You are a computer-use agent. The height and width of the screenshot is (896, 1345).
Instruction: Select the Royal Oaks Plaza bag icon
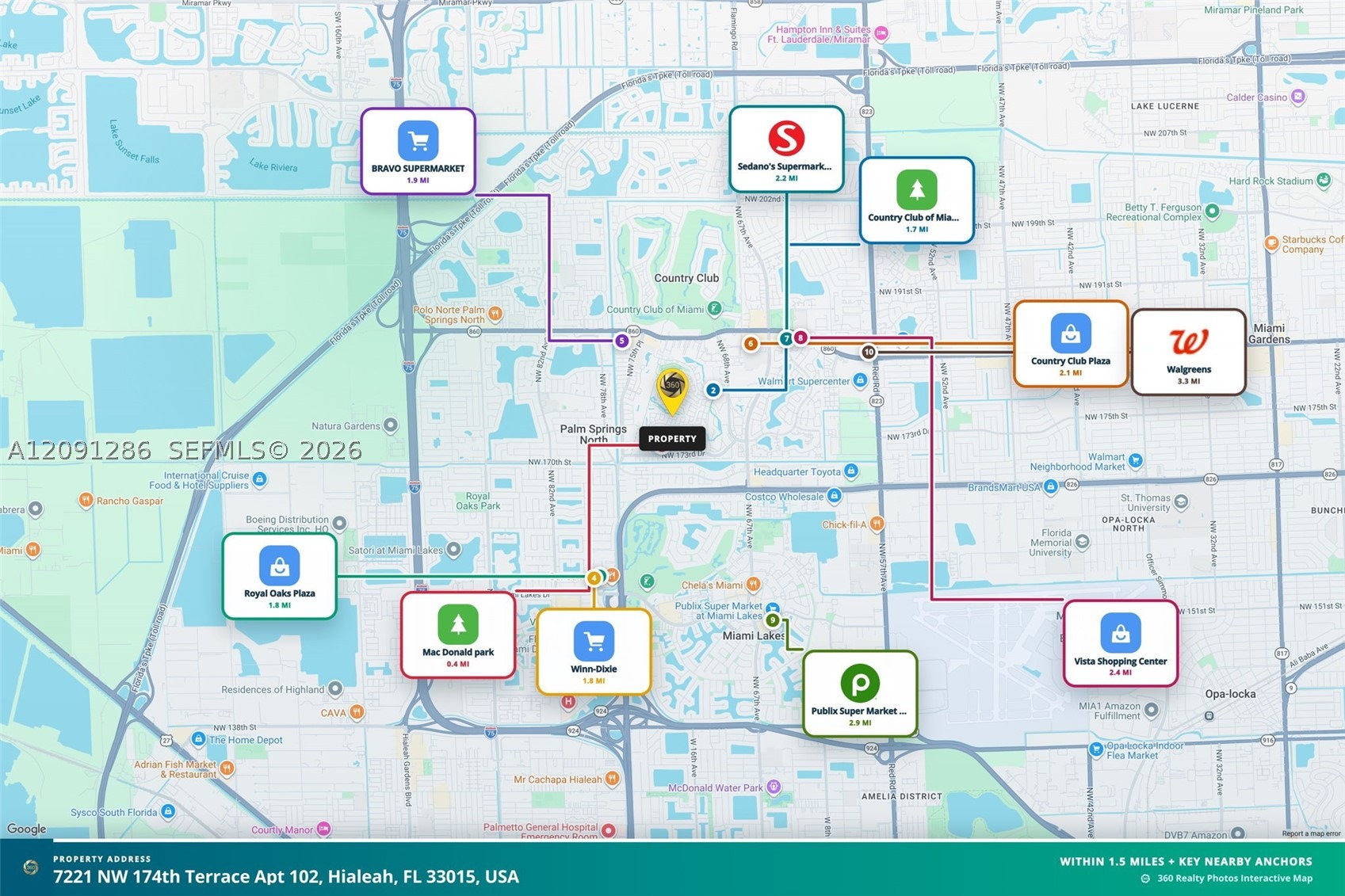279,566
